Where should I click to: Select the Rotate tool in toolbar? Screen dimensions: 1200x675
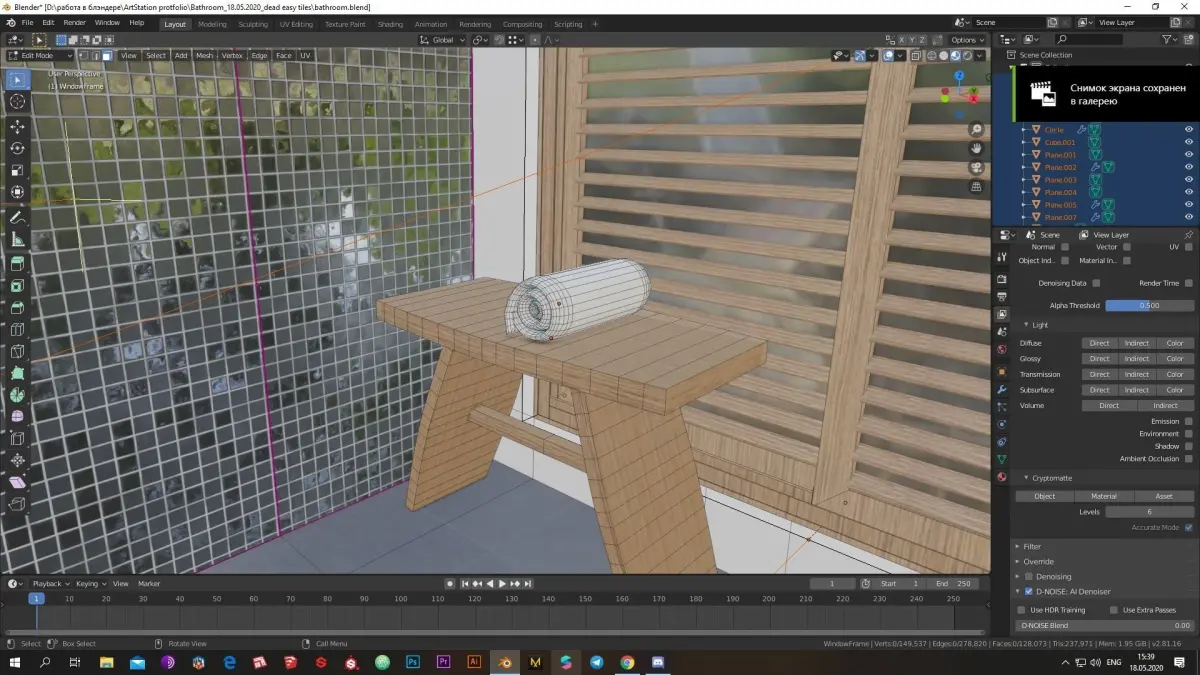[x=17, y=148]
